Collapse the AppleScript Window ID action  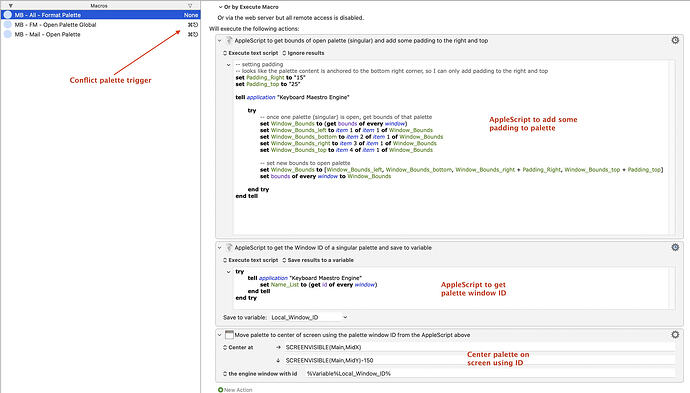[220, 248]
